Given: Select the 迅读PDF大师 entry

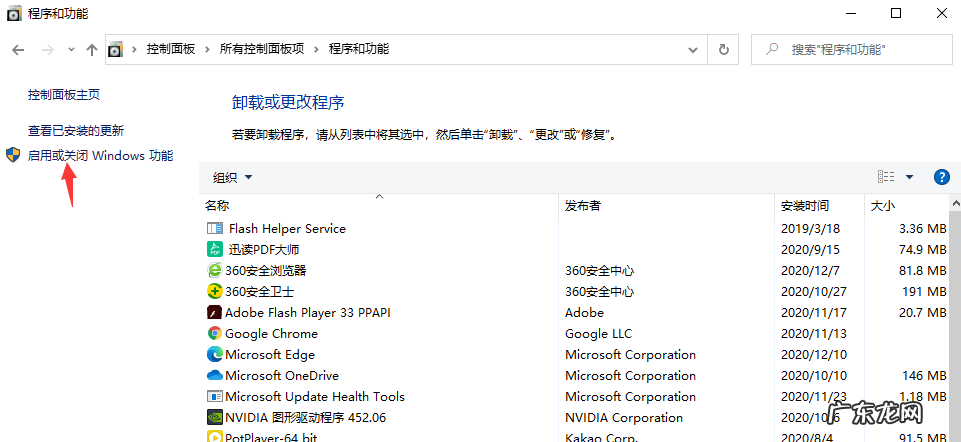Looking at the screenshot, I should (264, 250).
